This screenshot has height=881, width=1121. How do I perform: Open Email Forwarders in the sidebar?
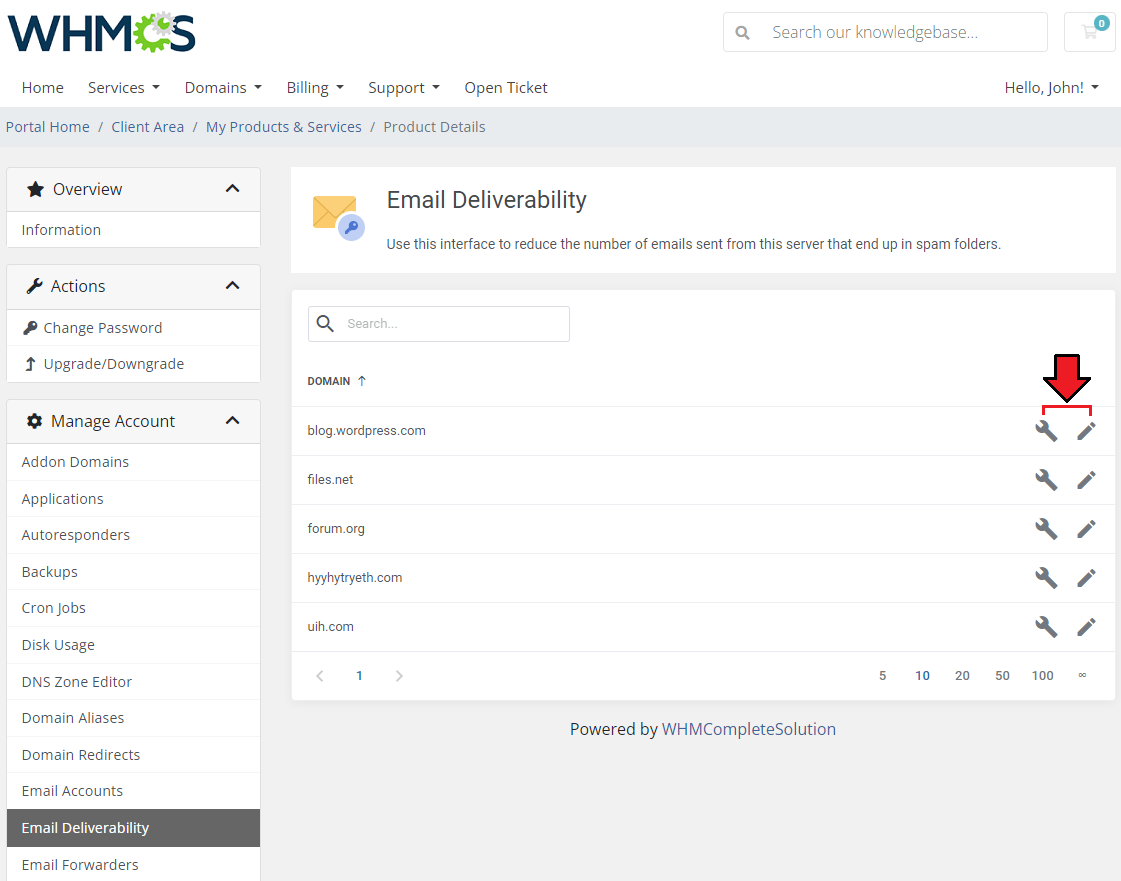(x=134, y=865)
